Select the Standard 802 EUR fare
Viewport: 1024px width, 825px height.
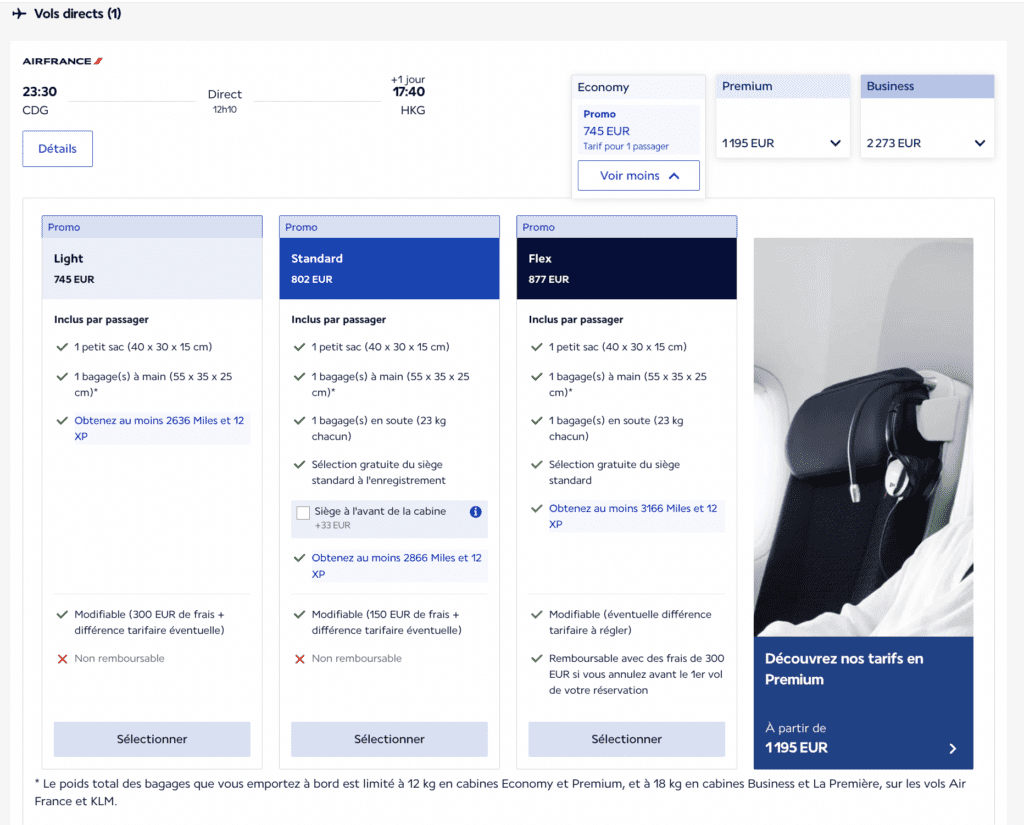pos(389,739)
